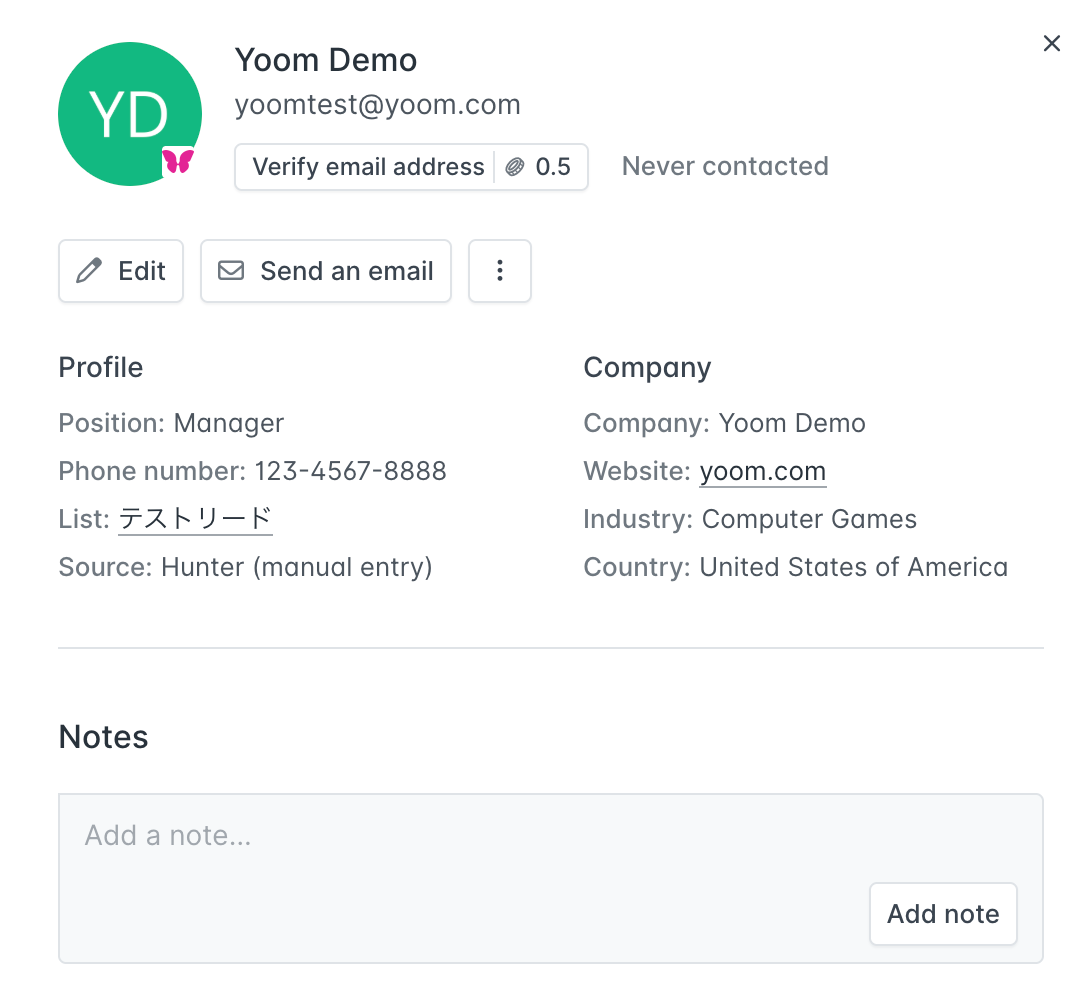The image size is (1084, 992).
Task: Click the Profile section heading
Action: [101, 368]
